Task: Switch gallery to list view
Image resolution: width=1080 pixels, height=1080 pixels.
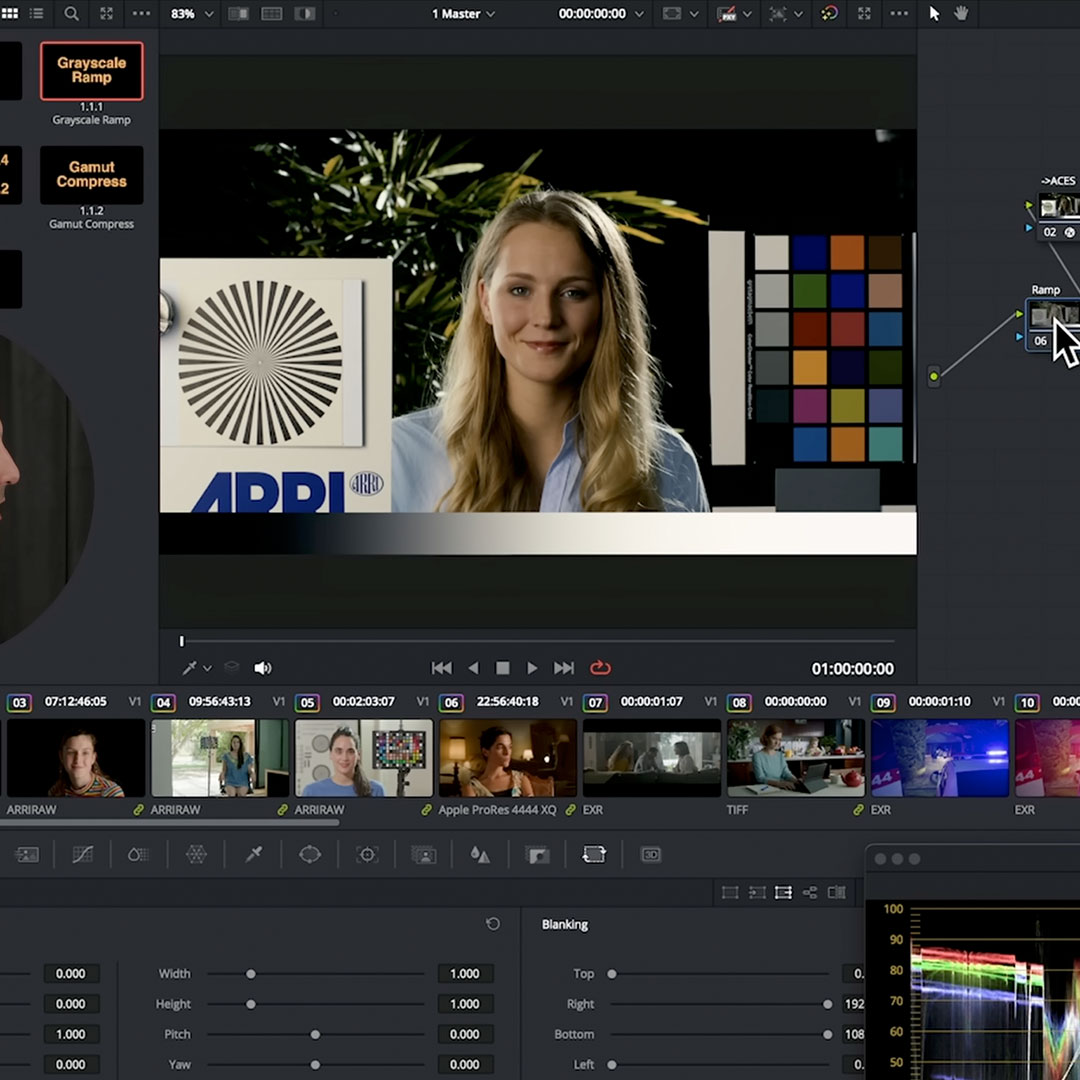Action: [x=37, y=14]
